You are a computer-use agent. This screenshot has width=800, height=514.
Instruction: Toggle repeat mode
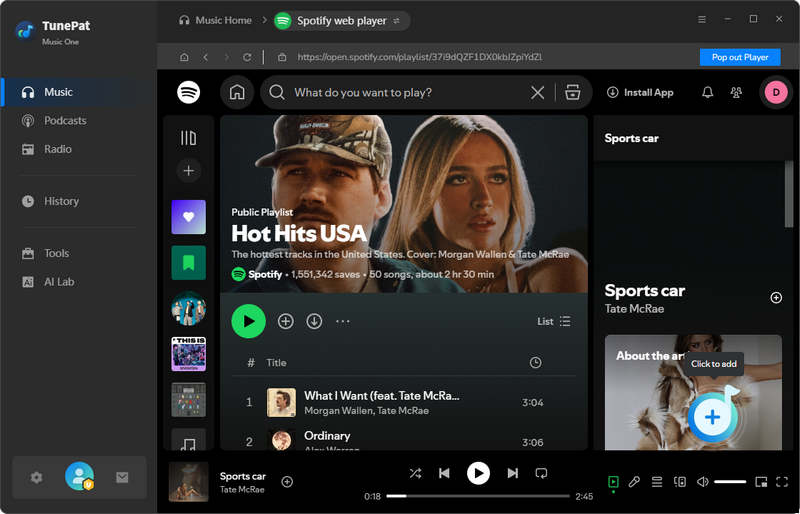click(541, 473)
